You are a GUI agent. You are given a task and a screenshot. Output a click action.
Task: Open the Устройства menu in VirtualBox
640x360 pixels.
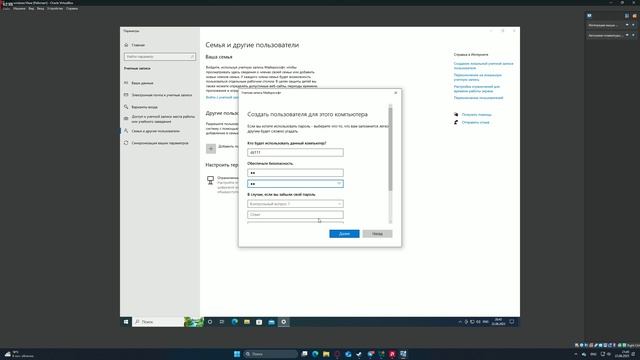[55, 8]
